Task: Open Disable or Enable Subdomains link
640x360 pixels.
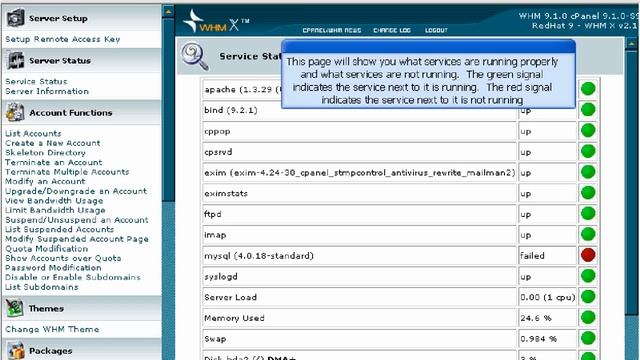Action: pyautogui.click(x=73, y=277)
